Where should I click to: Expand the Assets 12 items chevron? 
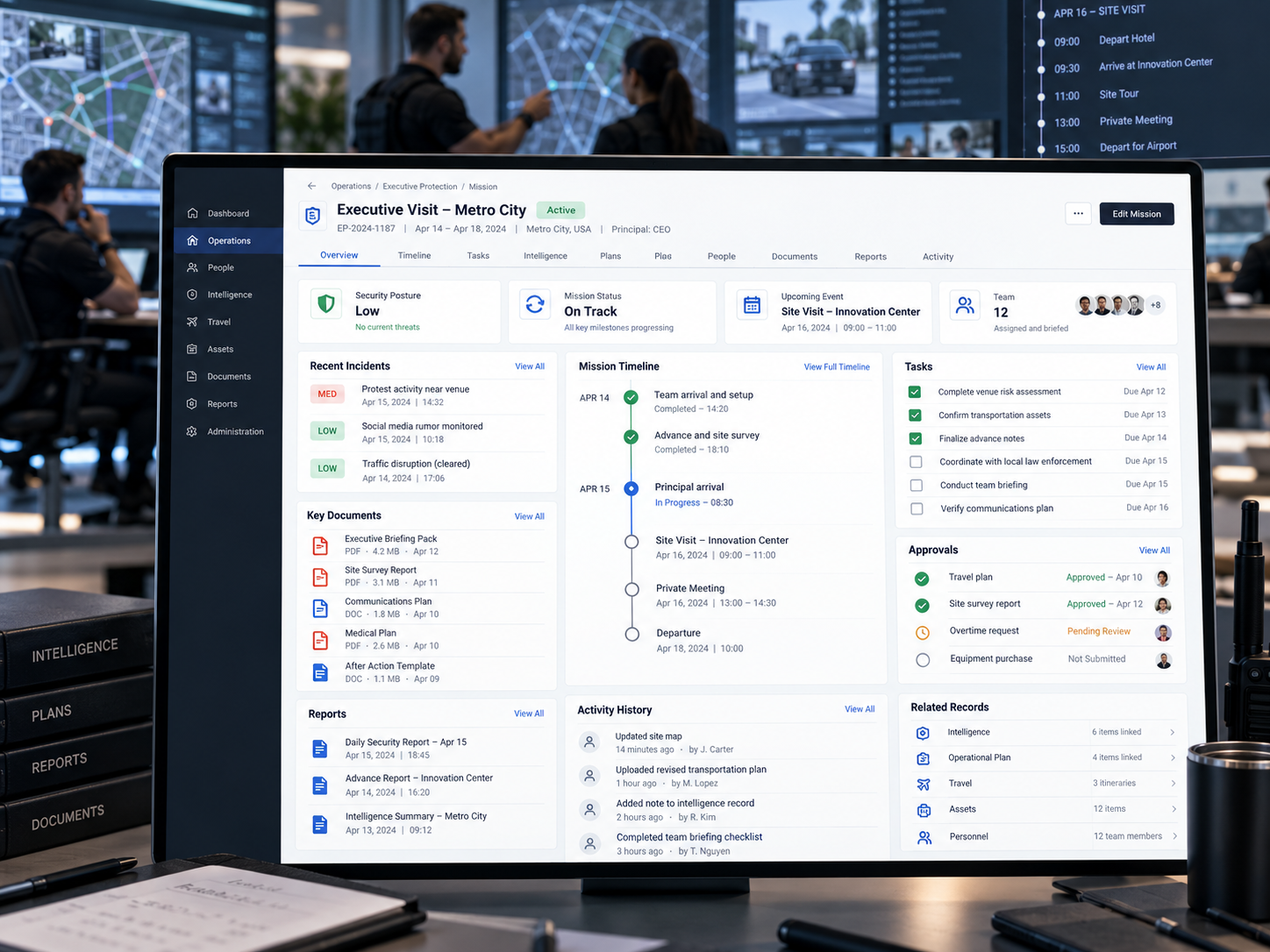pos(1174,809)
